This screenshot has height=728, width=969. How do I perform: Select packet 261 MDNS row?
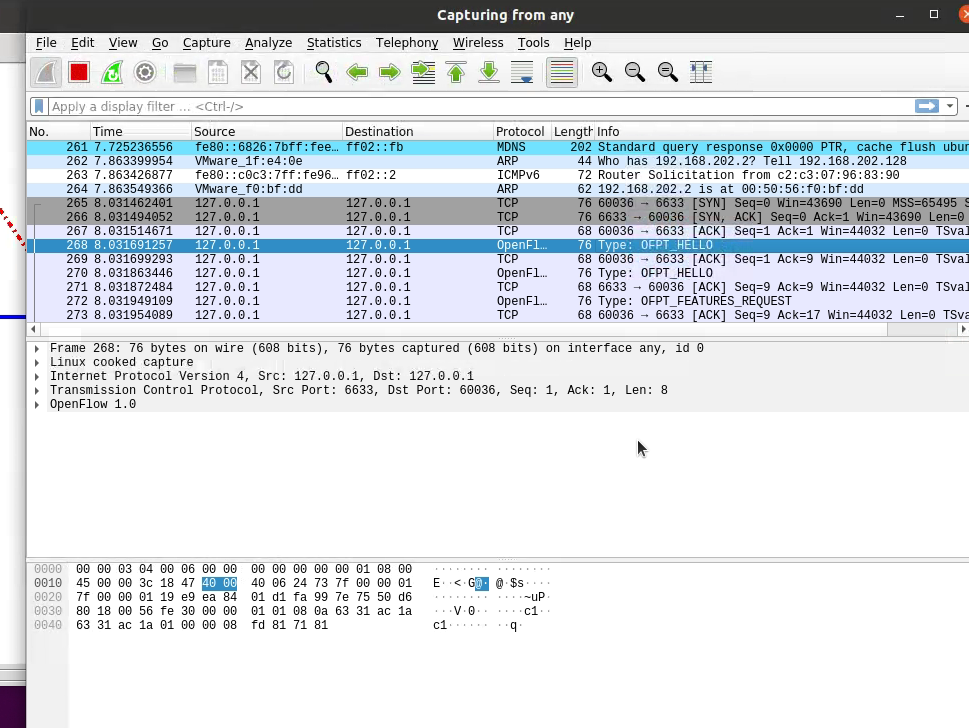tap(497, 147)
